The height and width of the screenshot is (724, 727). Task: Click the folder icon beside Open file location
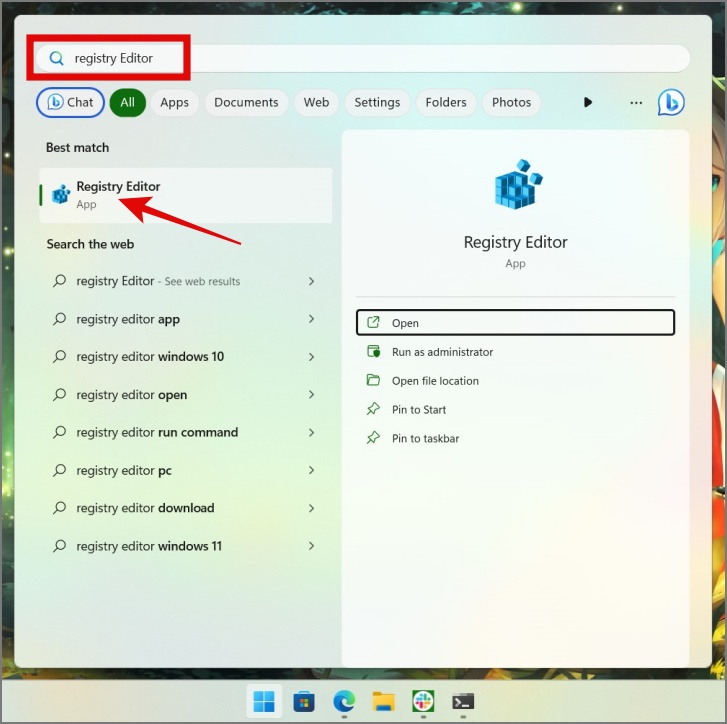373,380
